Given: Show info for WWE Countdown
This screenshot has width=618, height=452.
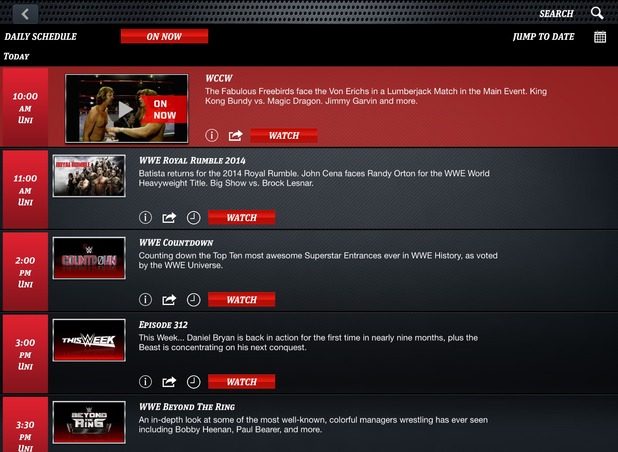Looking at the screenshot, I should tap(145, 299).
